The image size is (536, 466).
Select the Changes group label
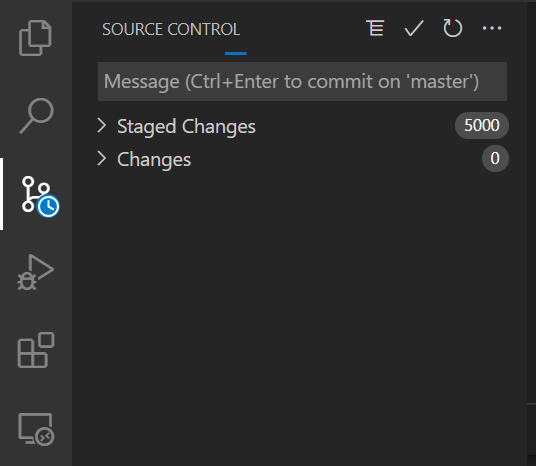coord(154,160)
